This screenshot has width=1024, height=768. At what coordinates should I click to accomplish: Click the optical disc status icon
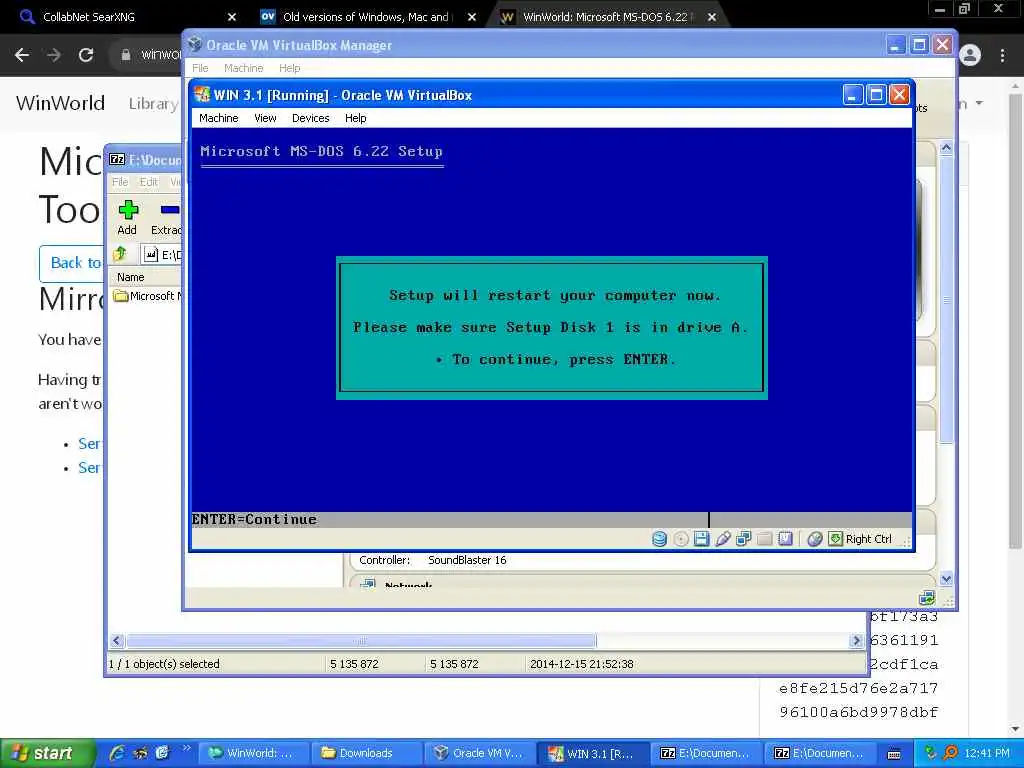680,539
